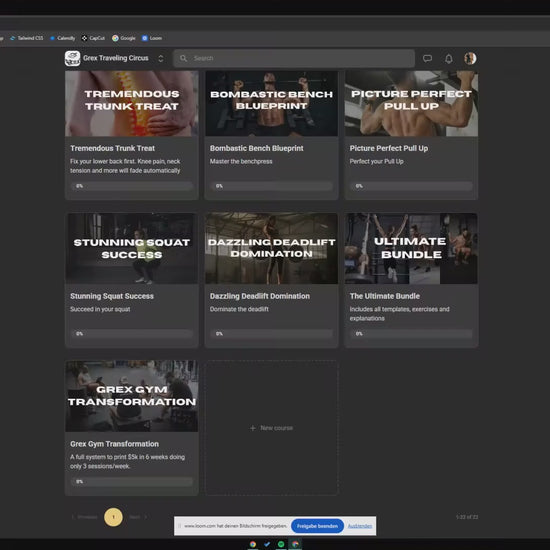Open the chat messages icon
The height and width of the screenshot is (550, 550).
tap(427, 58)
